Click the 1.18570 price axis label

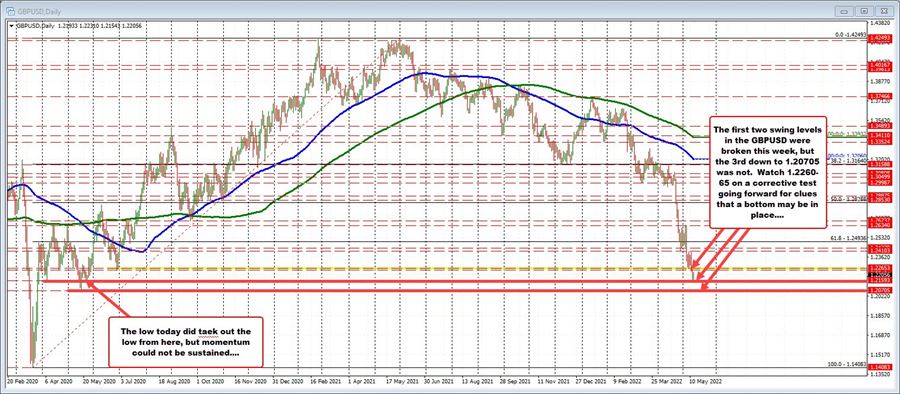[880, 316]
